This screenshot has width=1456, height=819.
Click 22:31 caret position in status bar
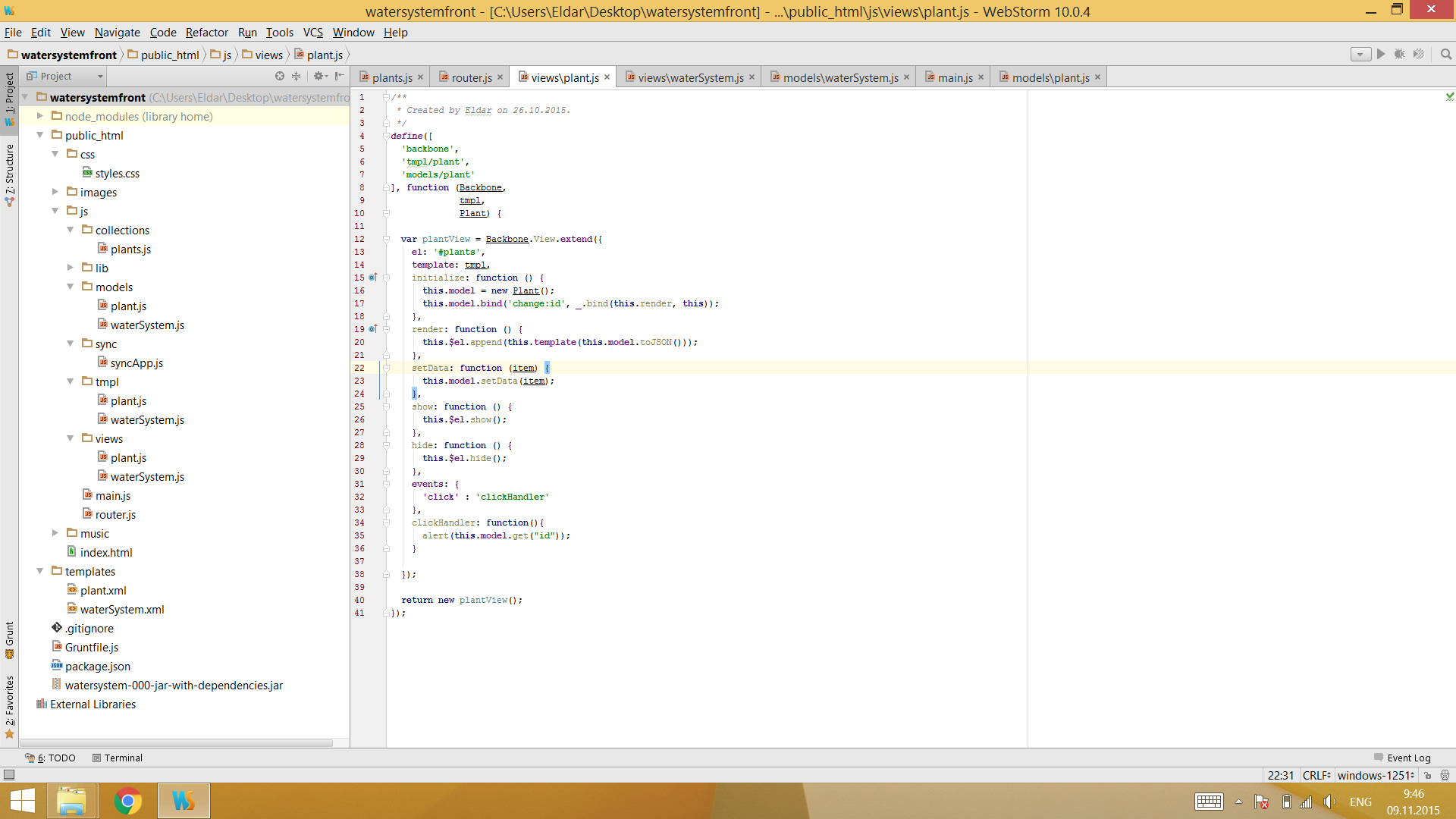(x=1281, y=775)
